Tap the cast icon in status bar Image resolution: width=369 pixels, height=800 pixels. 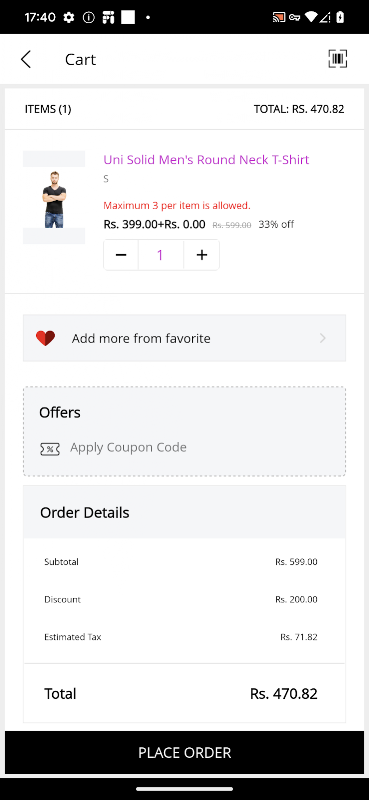click(278, 17)
